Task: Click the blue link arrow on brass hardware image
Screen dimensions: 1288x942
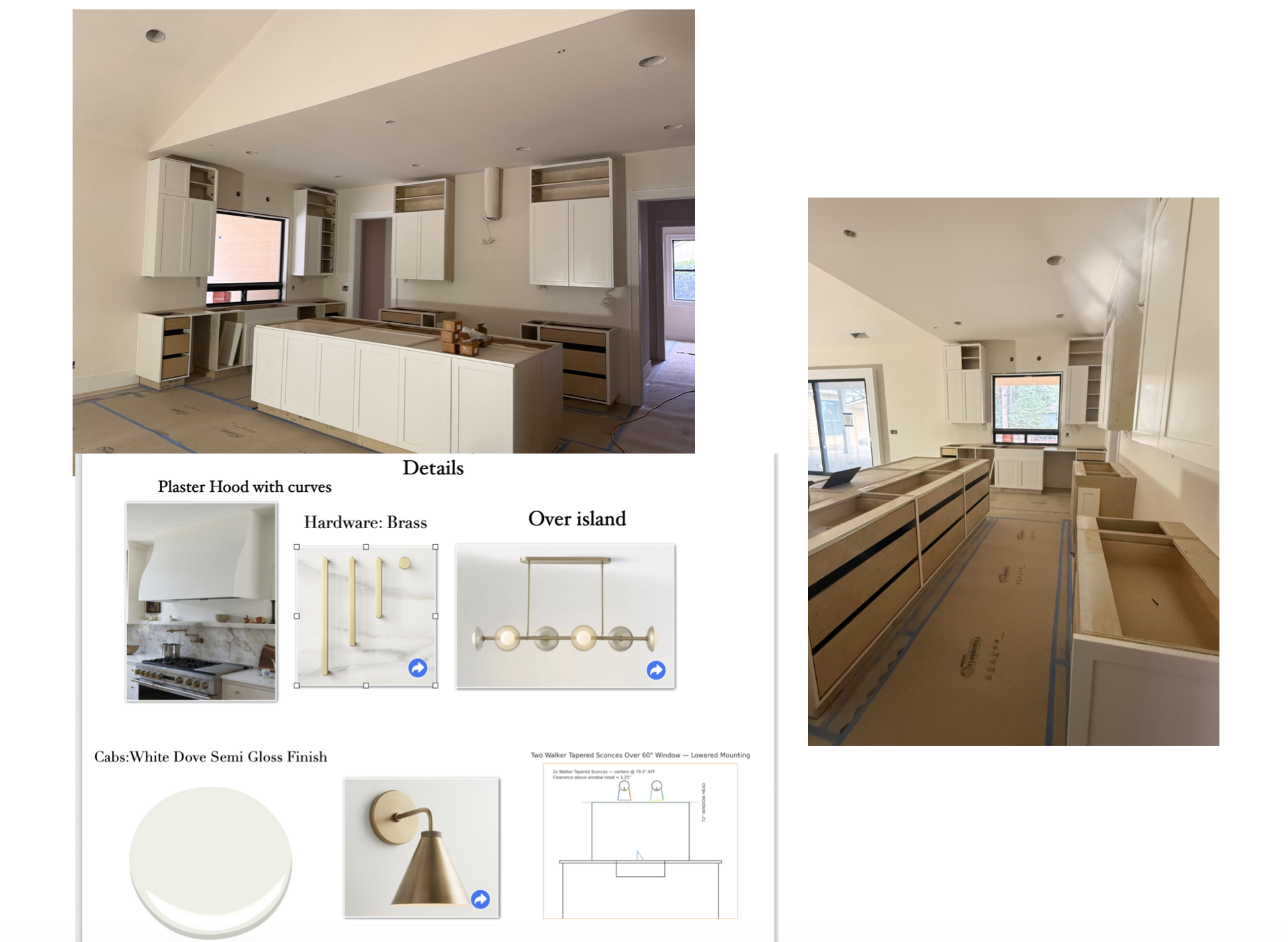Action: point(417,668)
